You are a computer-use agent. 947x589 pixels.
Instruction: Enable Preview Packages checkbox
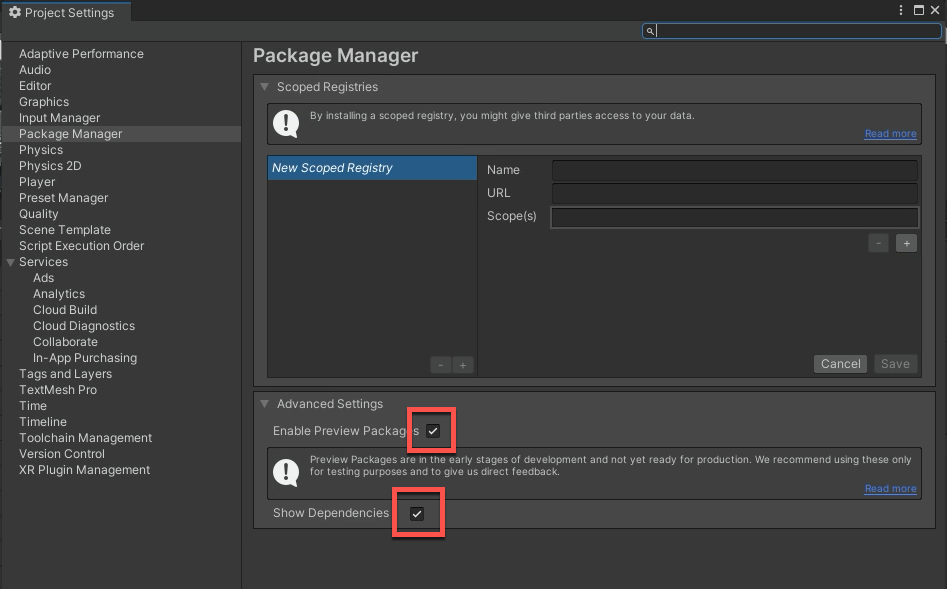(x=432, y=431)
